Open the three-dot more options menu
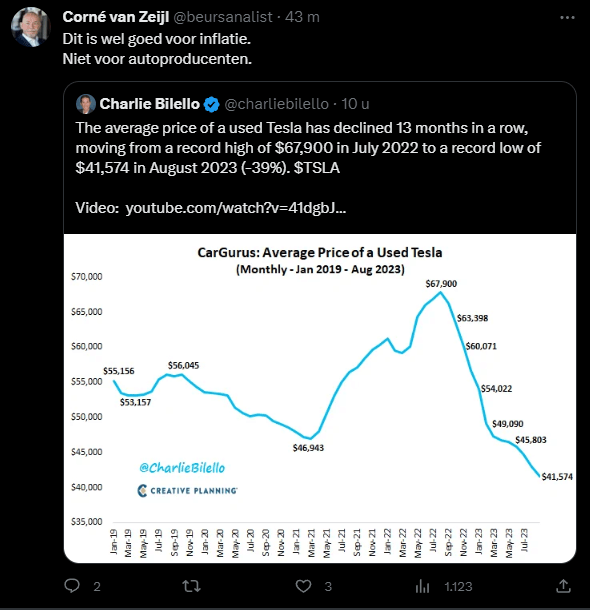 567,18
